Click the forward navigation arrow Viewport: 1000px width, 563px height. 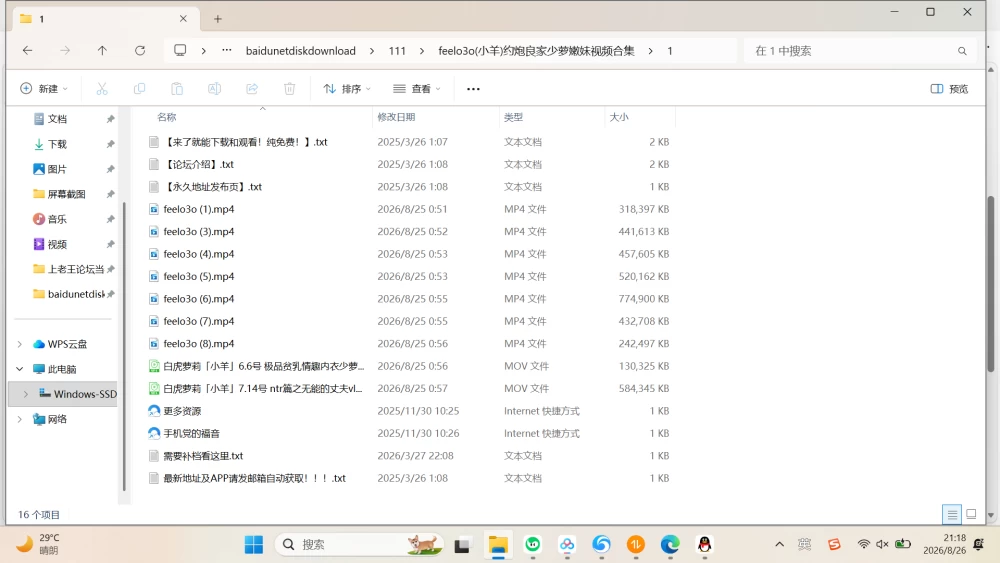tap(64, 50)
